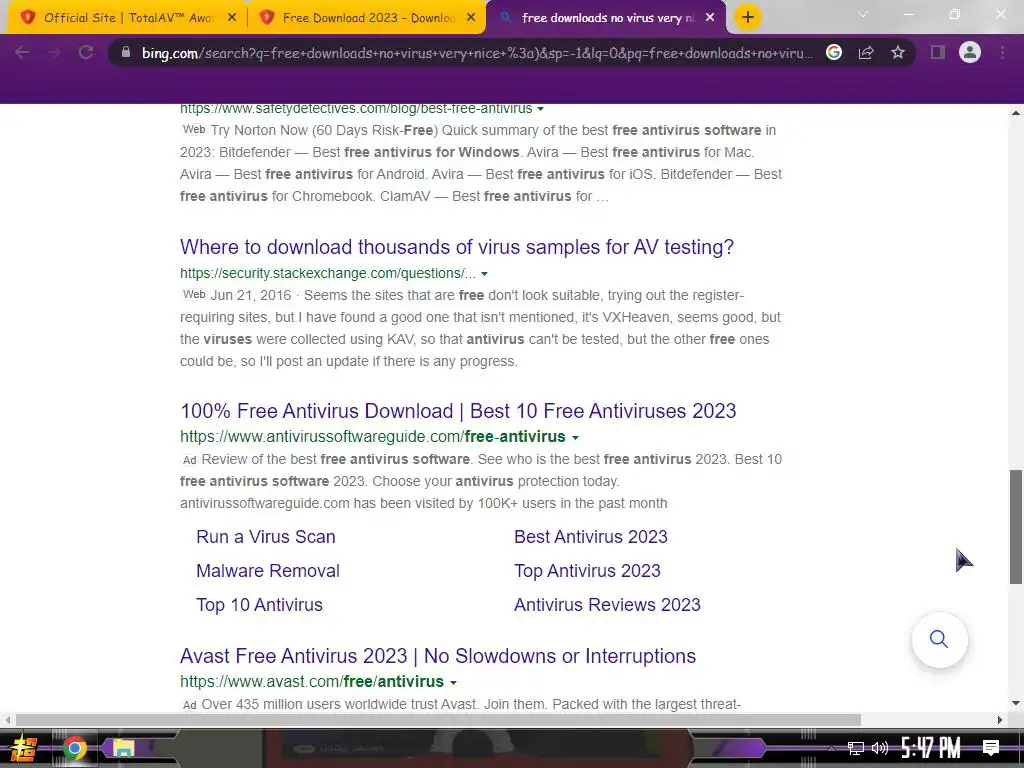
Task: Click avast.com free antivirus URL
Action: point(312,681)
